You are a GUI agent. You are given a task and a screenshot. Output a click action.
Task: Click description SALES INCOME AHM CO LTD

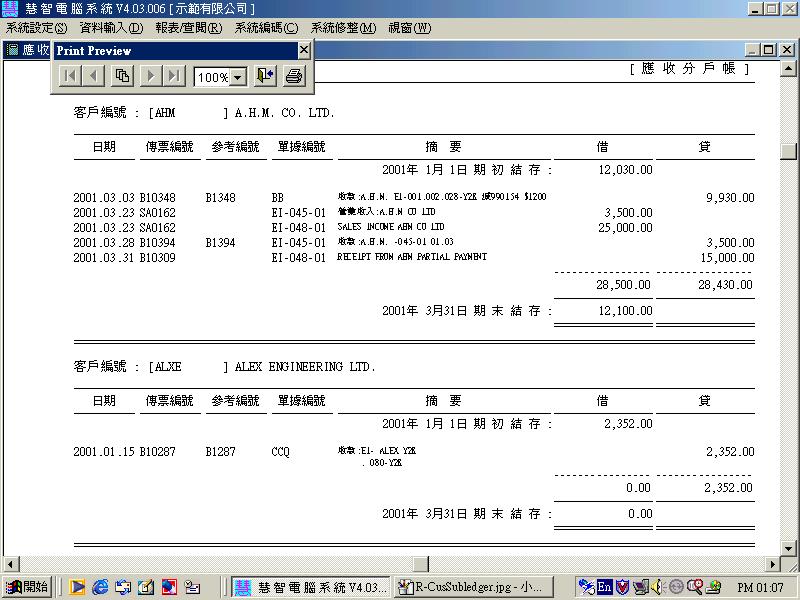coord(391,227)
